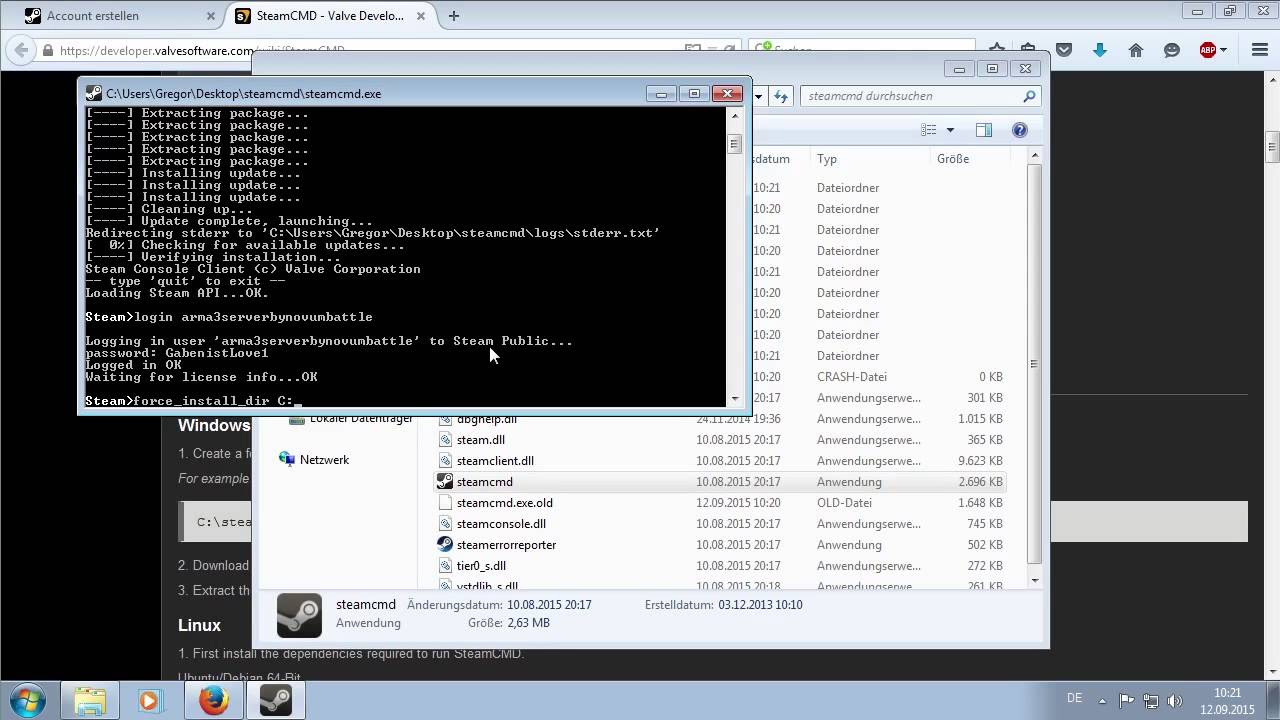Open File Explorer from taskbar
The width and height of the screenshot is (1280, 720).
89,700
